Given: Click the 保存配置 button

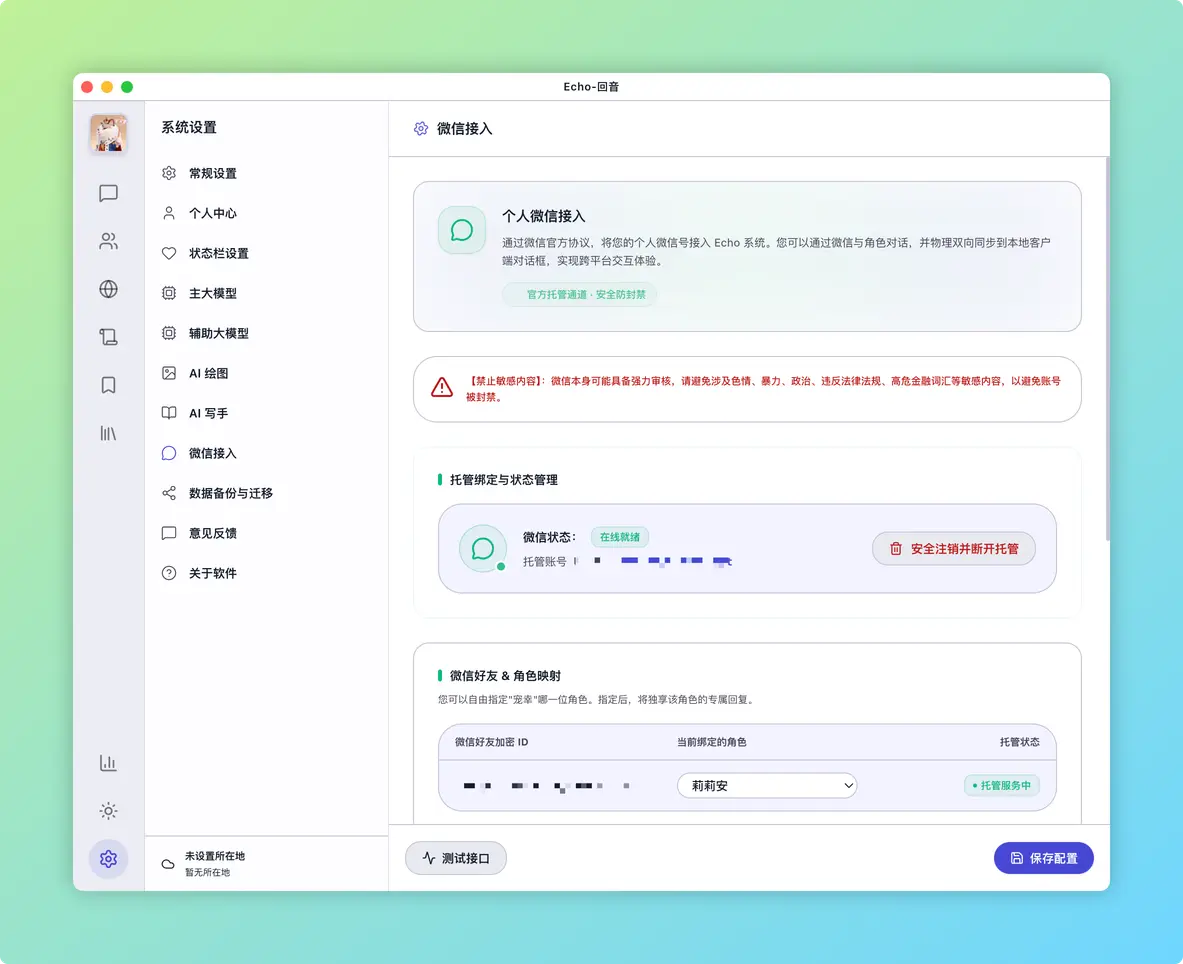Looking at the screenshot, I should point(1043,858).
